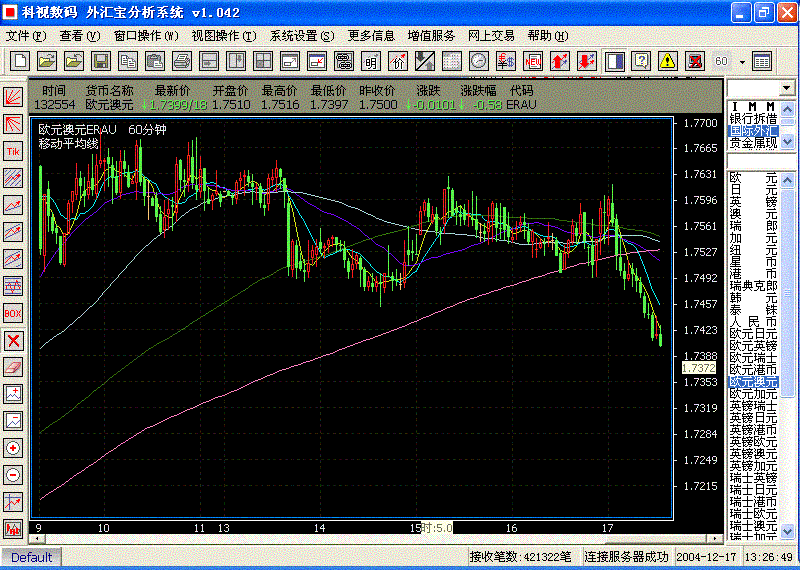800x570 pixels.
Task: Click the red NEW toolbar icon
Action: 533,61
